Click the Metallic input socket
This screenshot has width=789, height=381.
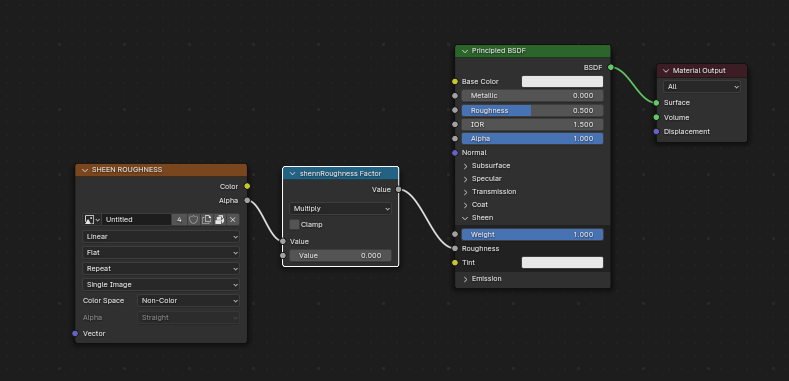(455, 96)
